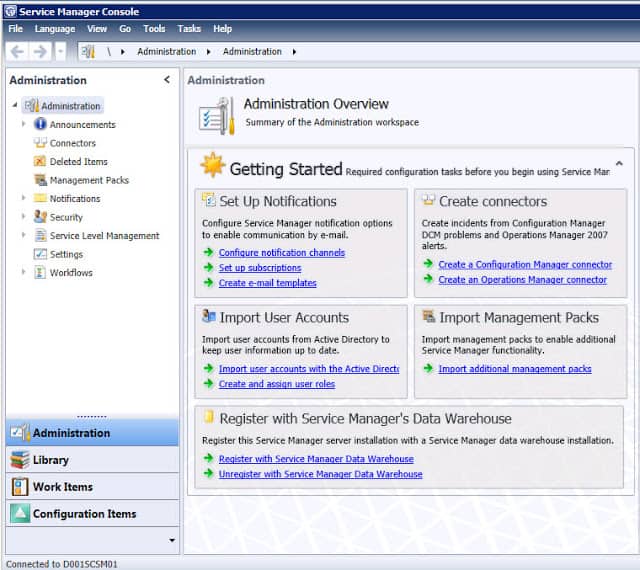
Task: Click the Back navigation arrow
Action: [17, 52]
